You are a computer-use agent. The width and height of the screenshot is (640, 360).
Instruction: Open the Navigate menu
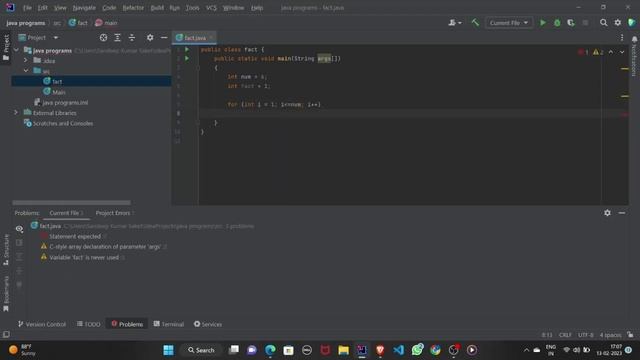pyautogui.click(x=84, y=8)
